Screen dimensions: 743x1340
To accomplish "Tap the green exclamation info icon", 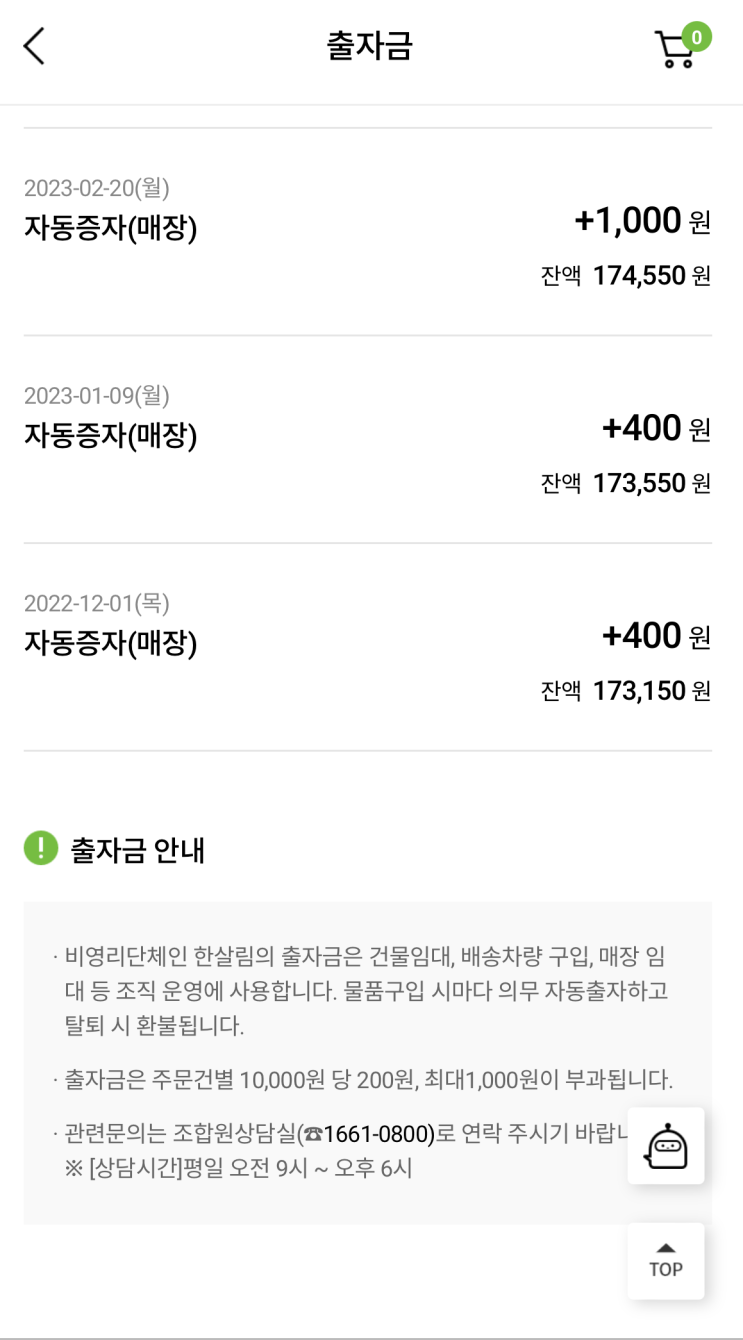I will [41, 849].
